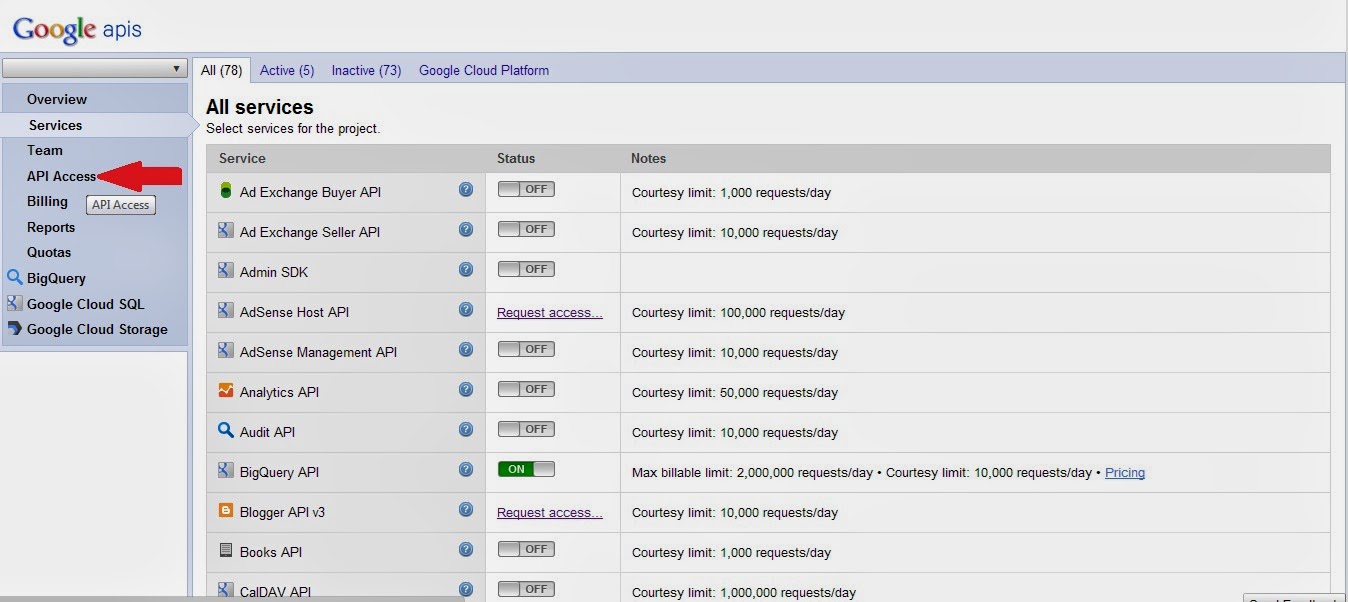Screen dimensions: 1348x602
Task: Open Overview in the sidebar
Action: point(57,99)
